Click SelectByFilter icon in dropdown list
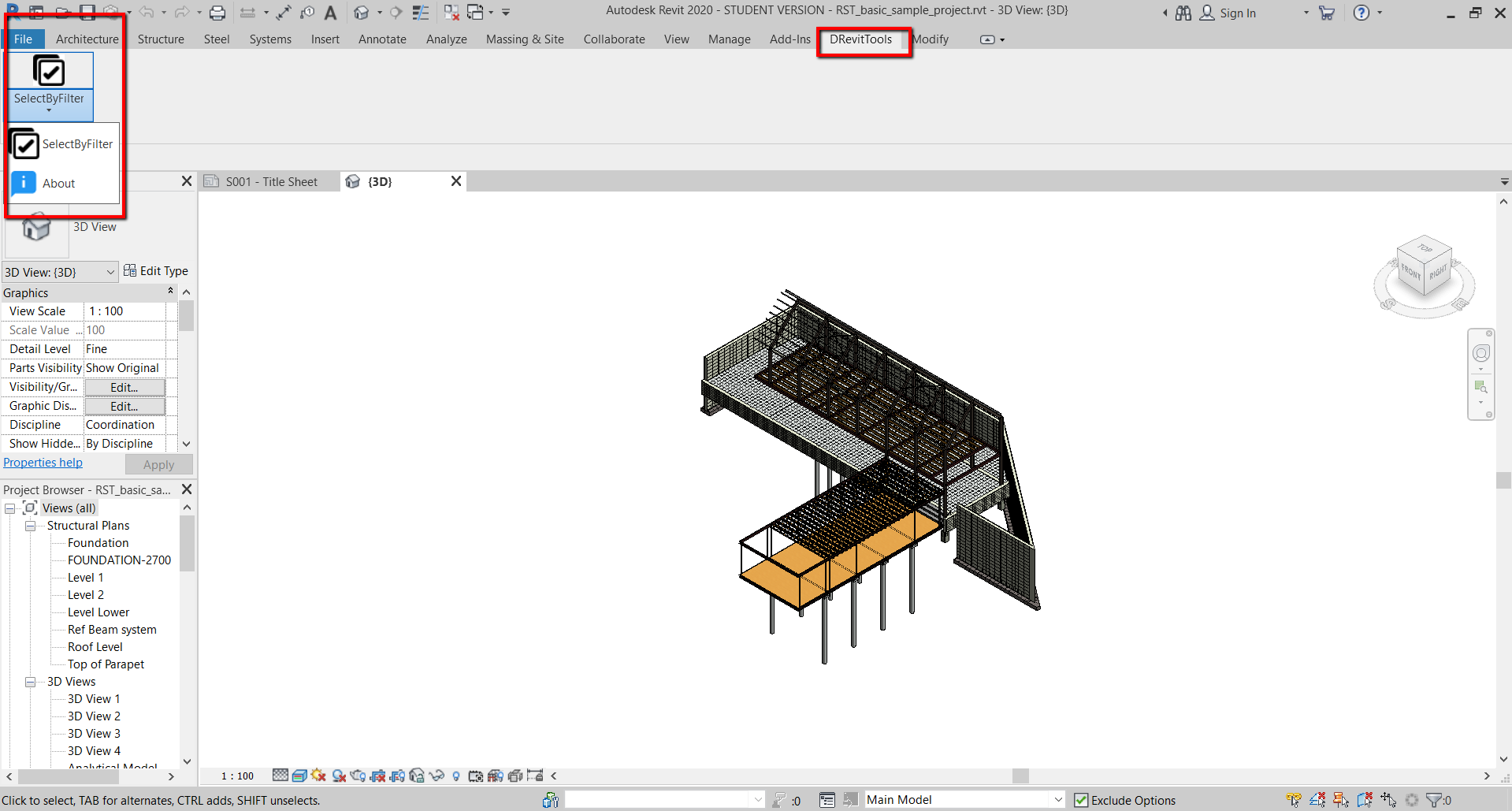1512x811 pixels. (24, 145)
